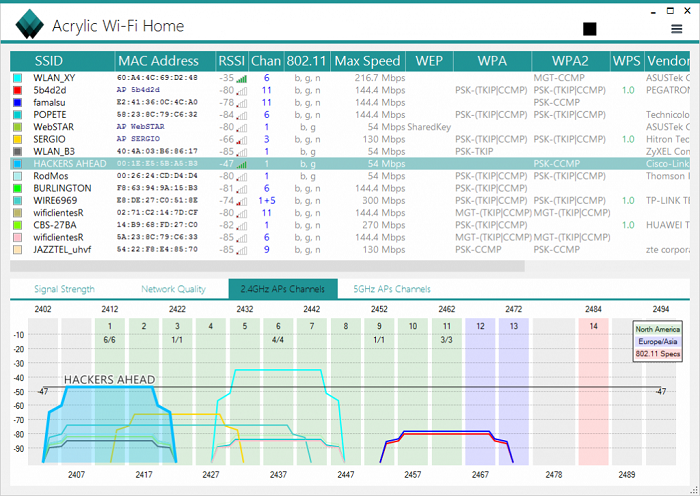Click the cyan color swatch for WLAN_XY
The height and width of the screenshot is (496, 700).
click(17, 78)
